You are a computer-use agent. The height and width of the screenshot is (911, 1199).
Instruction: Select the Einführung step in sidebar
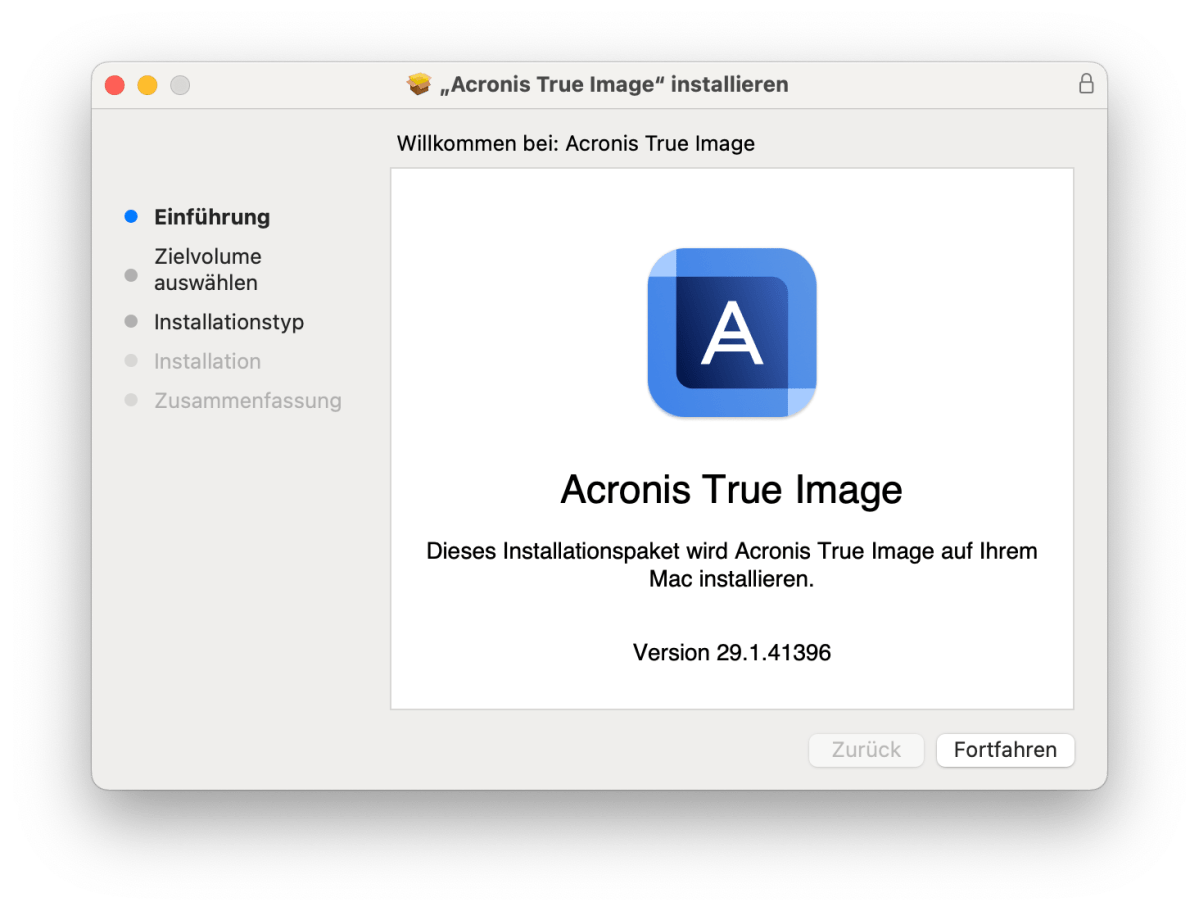click(x=212, y=217)
